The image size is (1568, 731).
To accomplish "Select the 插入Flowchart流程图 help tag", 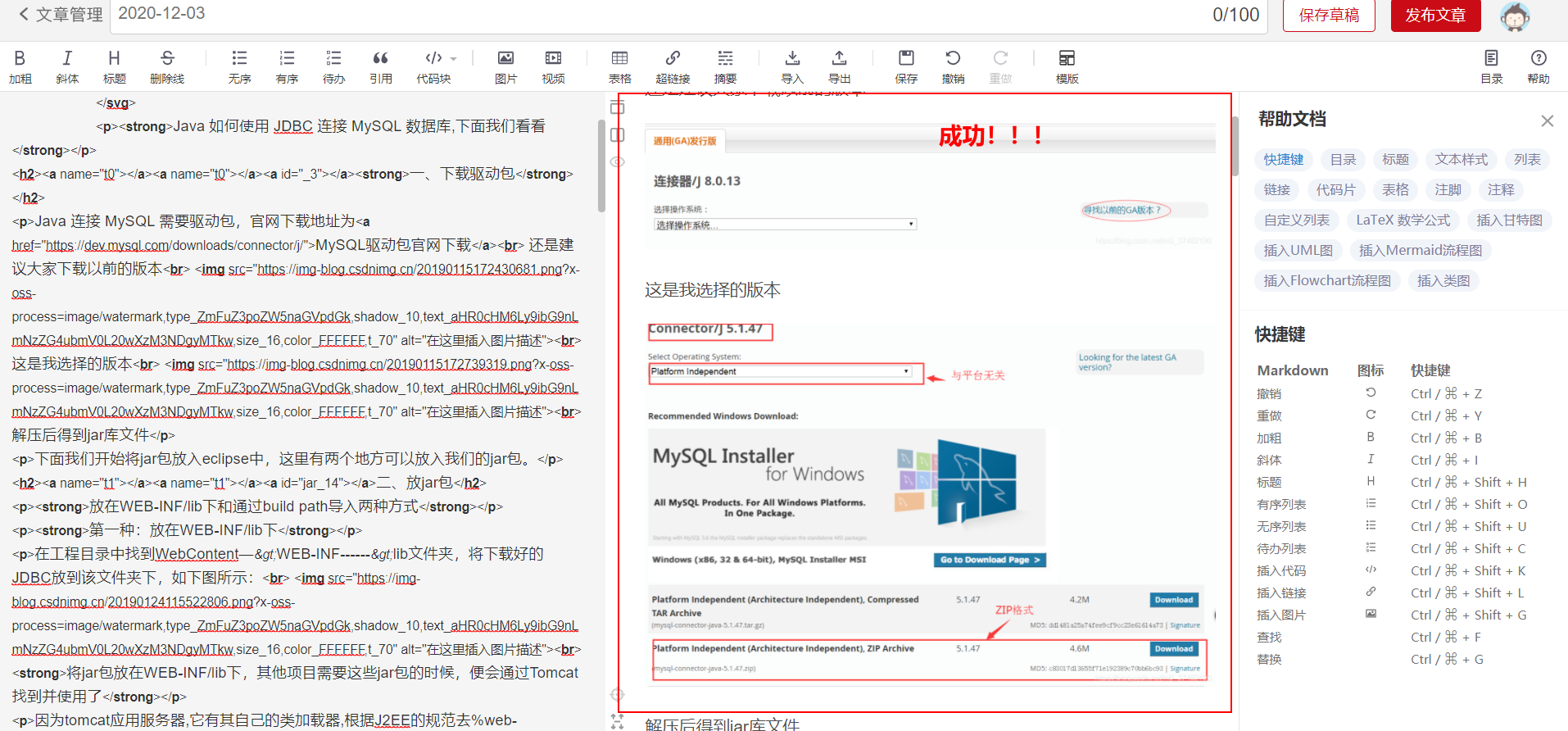I will (x=1327, y=281).
